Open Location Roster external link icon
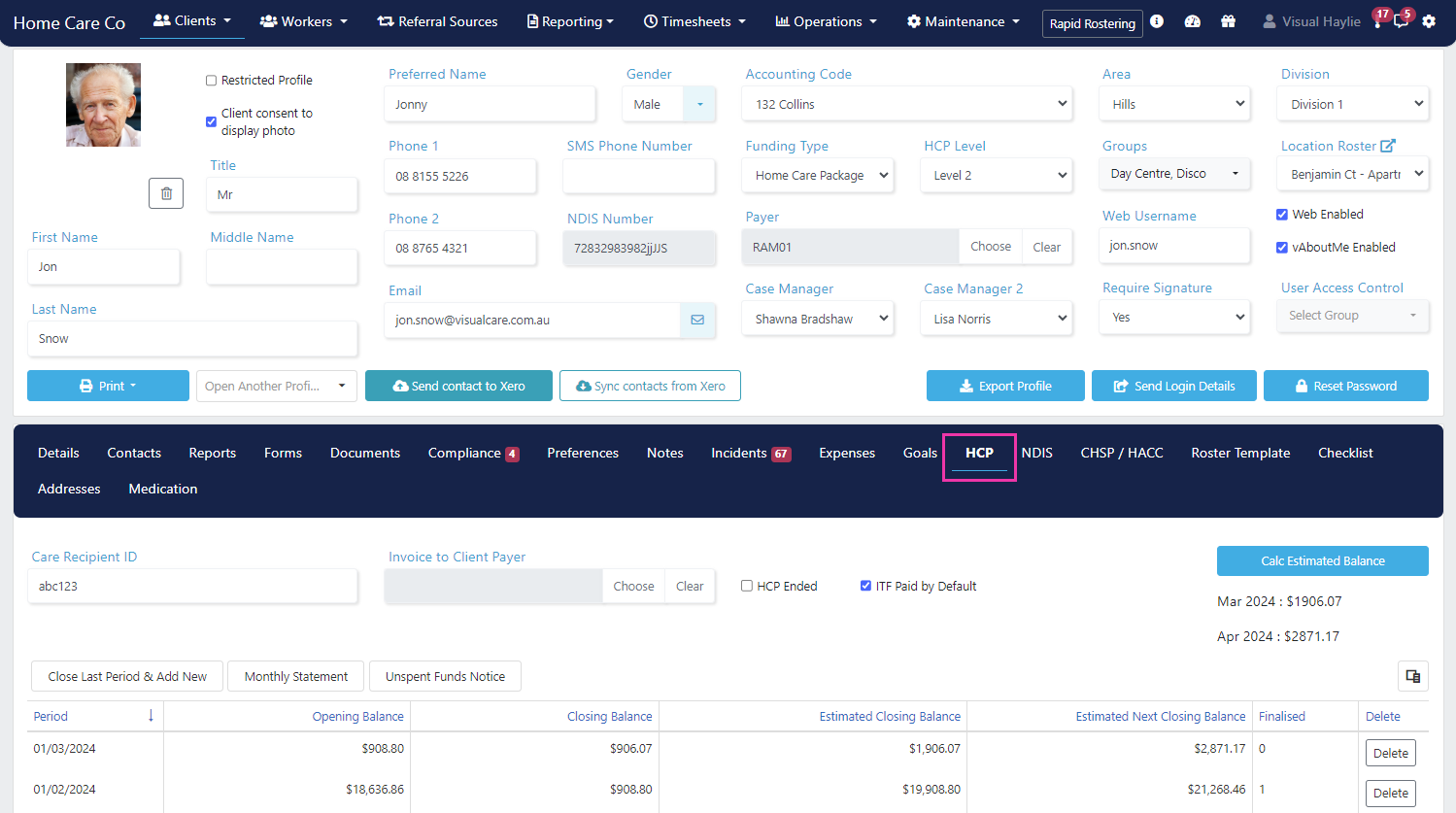 (x=1388, y=146)
